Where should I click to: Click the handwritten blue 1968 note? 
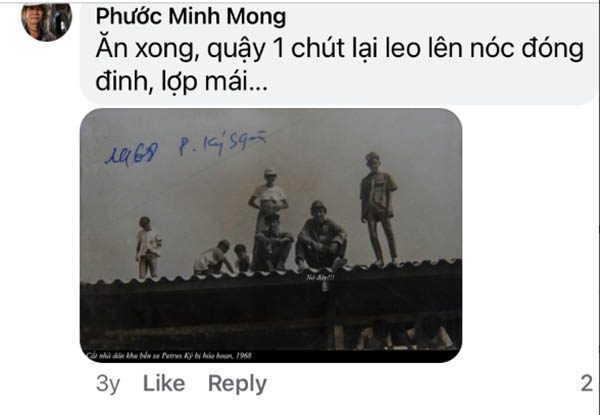[x=131, y=154]
